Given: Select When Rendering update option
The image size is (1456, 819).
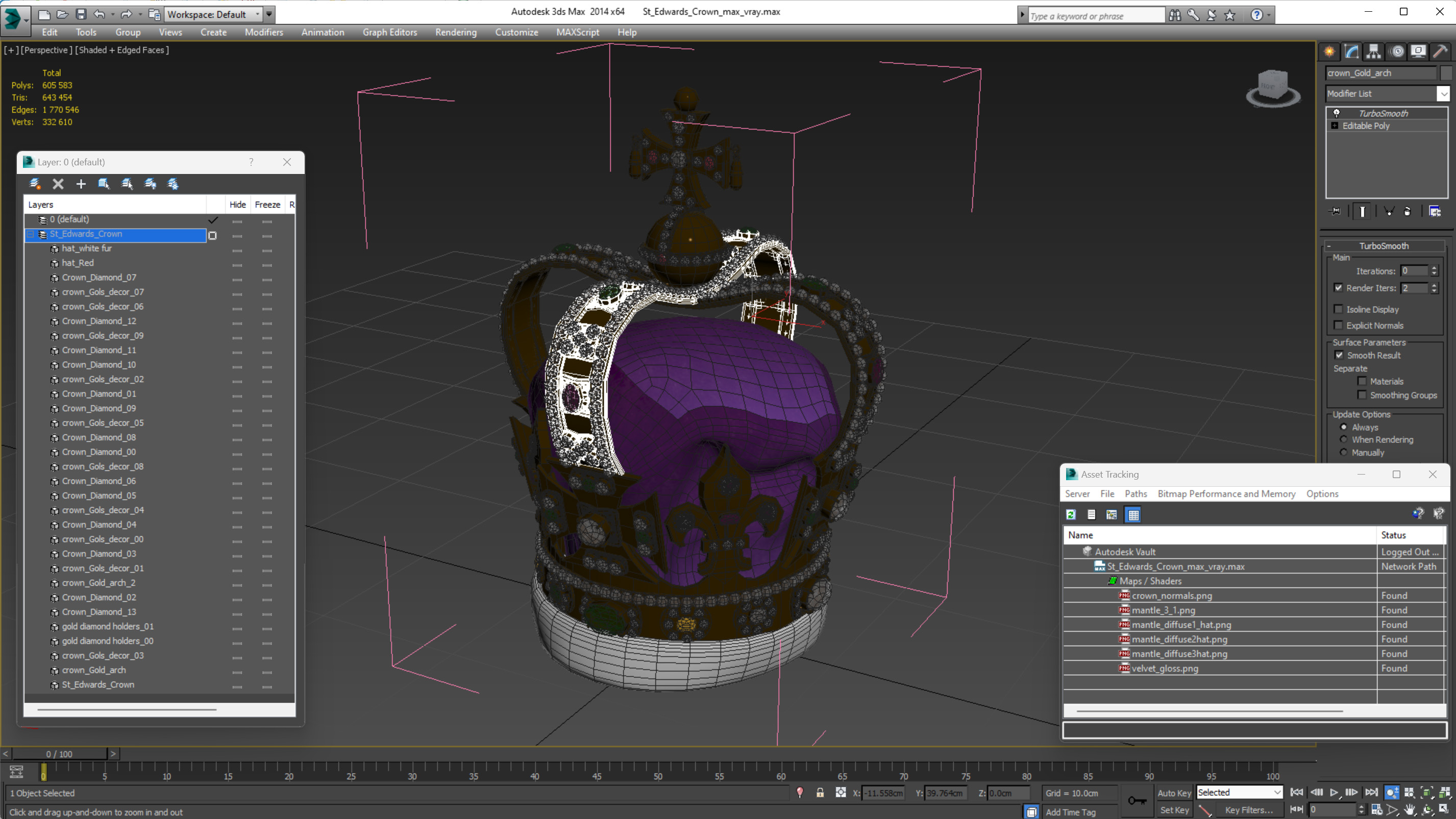Looking at the screenshot, I should [x=1344, y=439].
